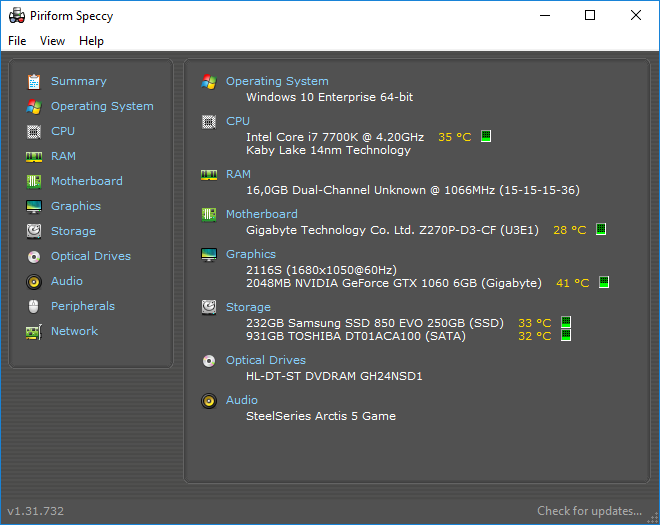Image resolution: width=660 pixels, height=525 pixels.
Task: Click the 41 °C graphics temperature value
Action: [x=572, y=283]
